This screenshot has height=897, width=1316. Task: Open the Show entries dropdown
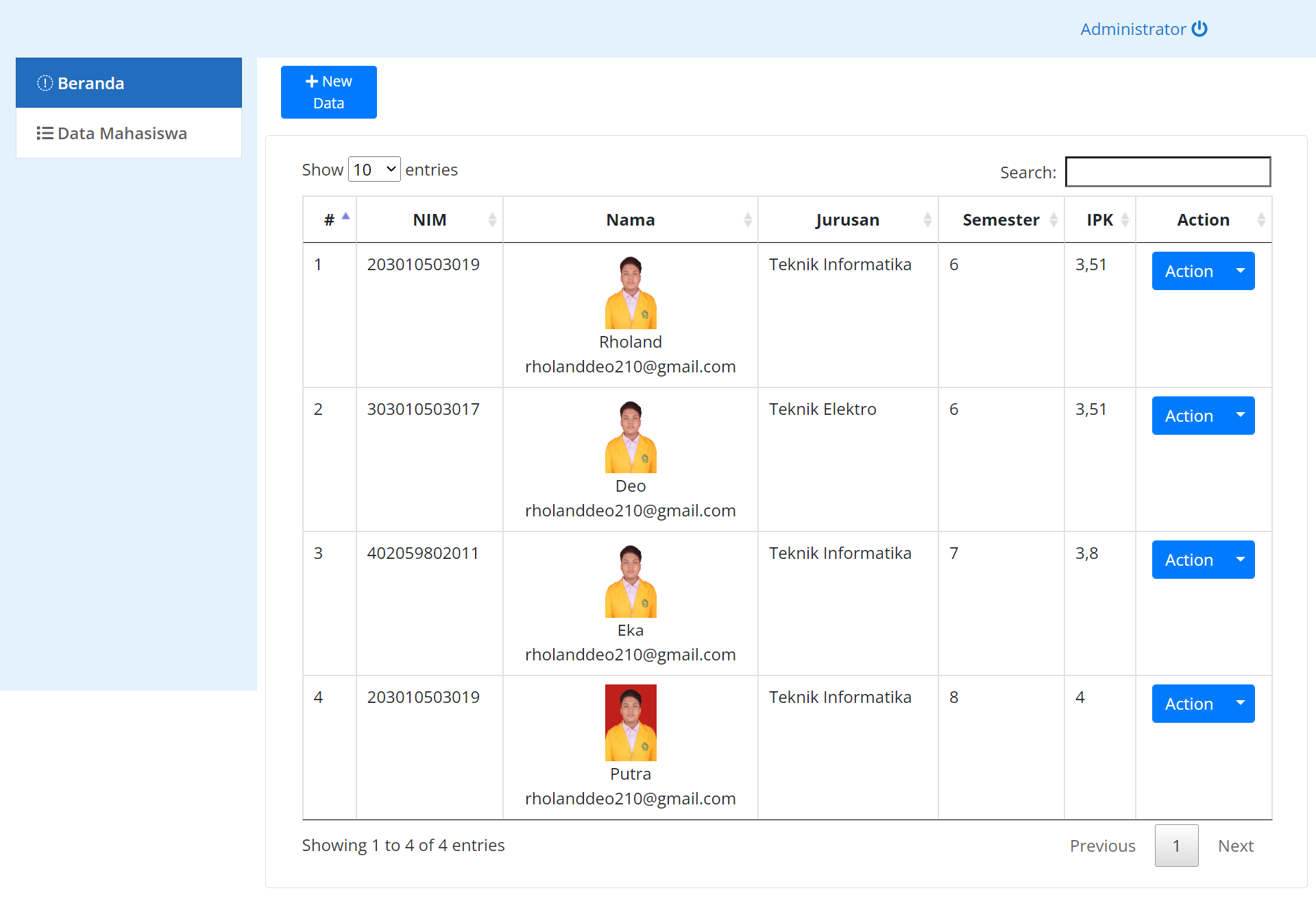click(374, 169)
